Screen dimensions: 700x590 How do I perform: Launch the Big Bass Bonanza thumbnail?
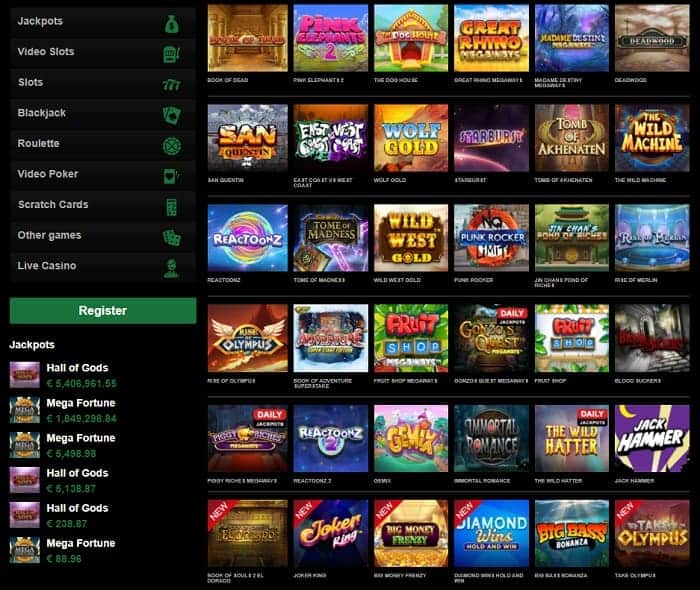point(571,533)
